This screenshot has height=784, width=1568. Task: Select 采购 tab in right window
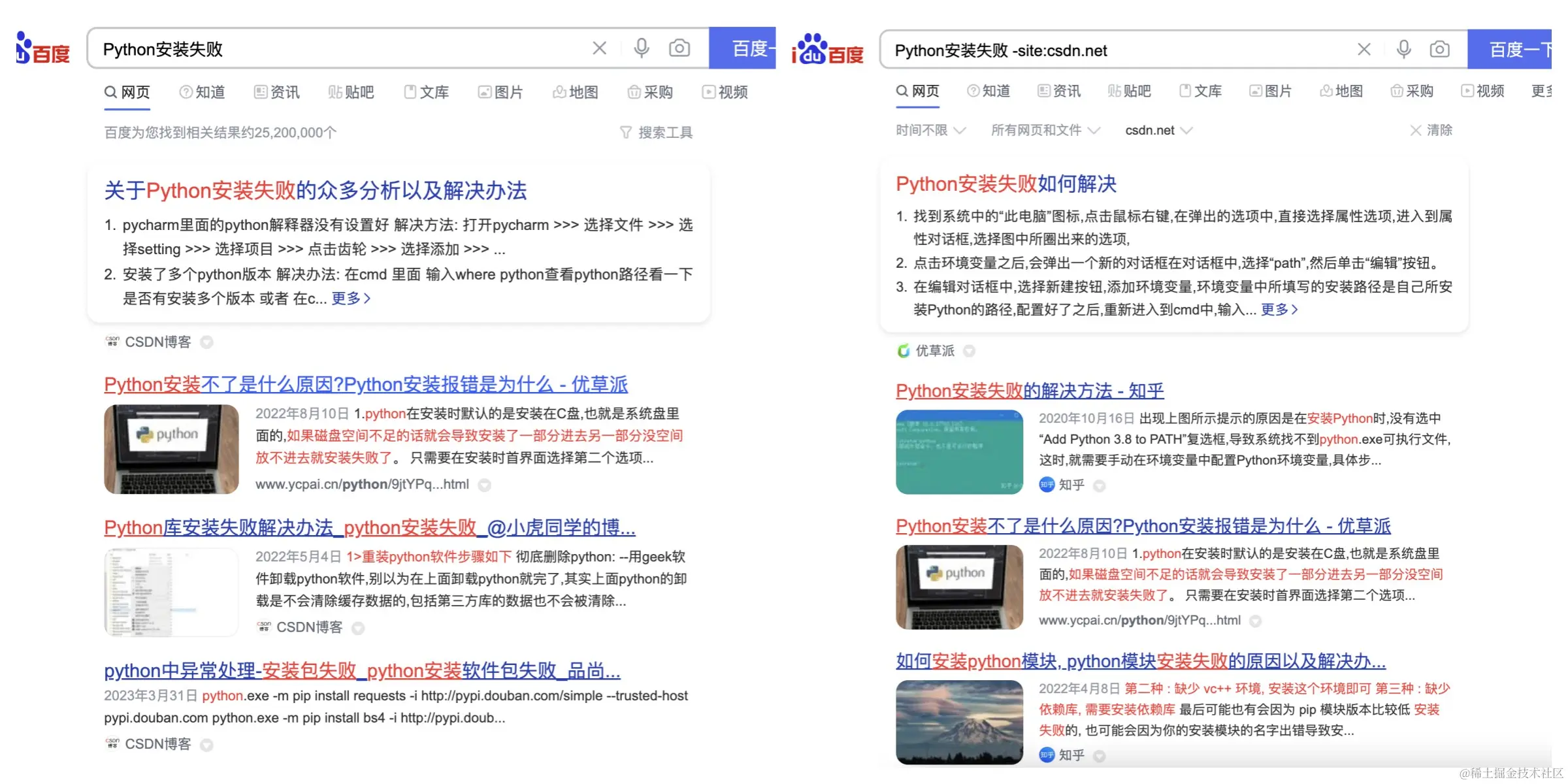pyautogui.click(x=1412, y=91)
